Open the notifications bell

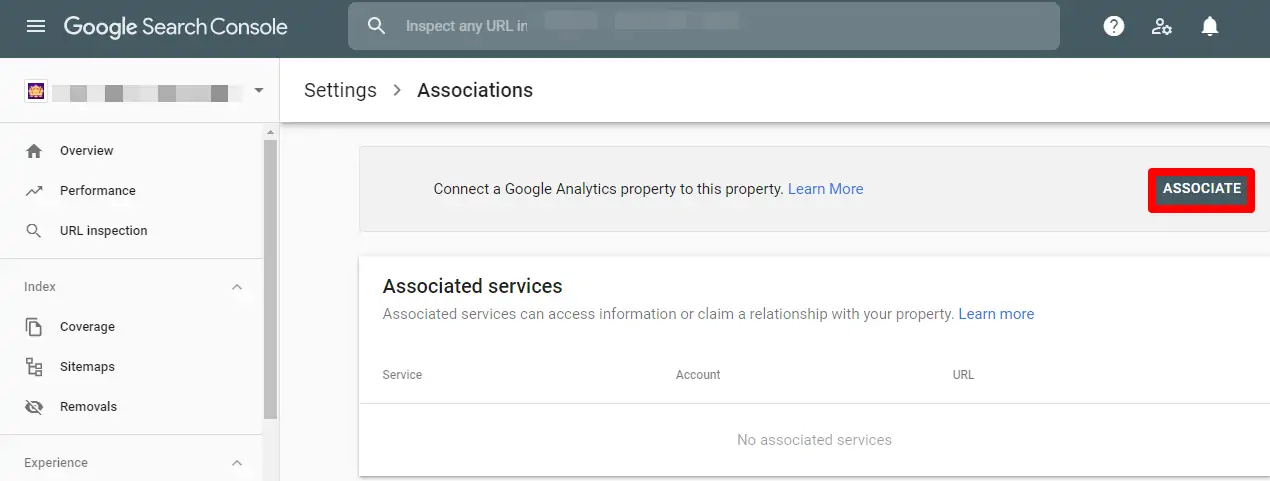coord(1210,27)
